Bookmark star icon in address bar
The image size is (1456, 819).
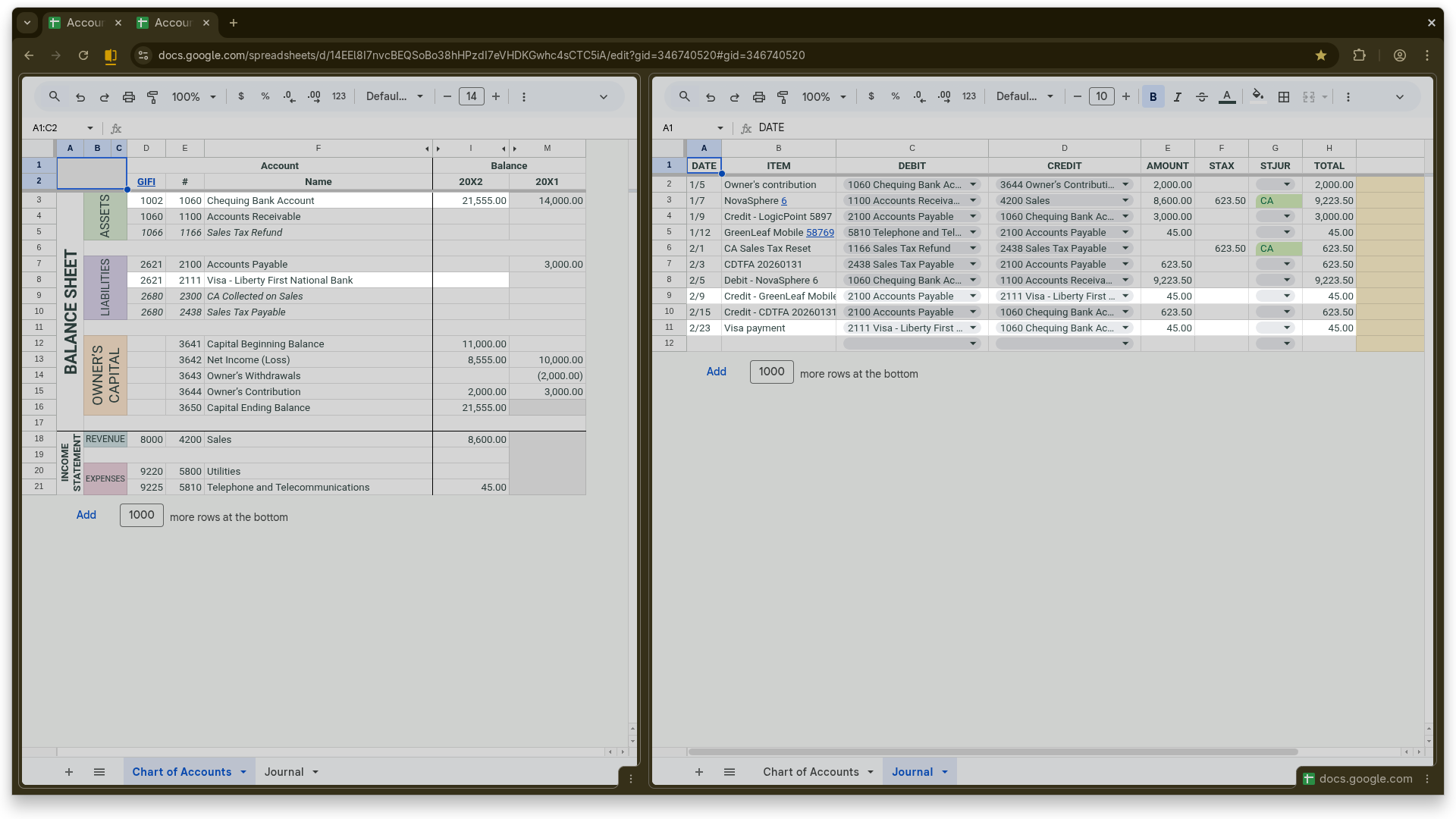pyautogui.click(x=1320, y=55)
